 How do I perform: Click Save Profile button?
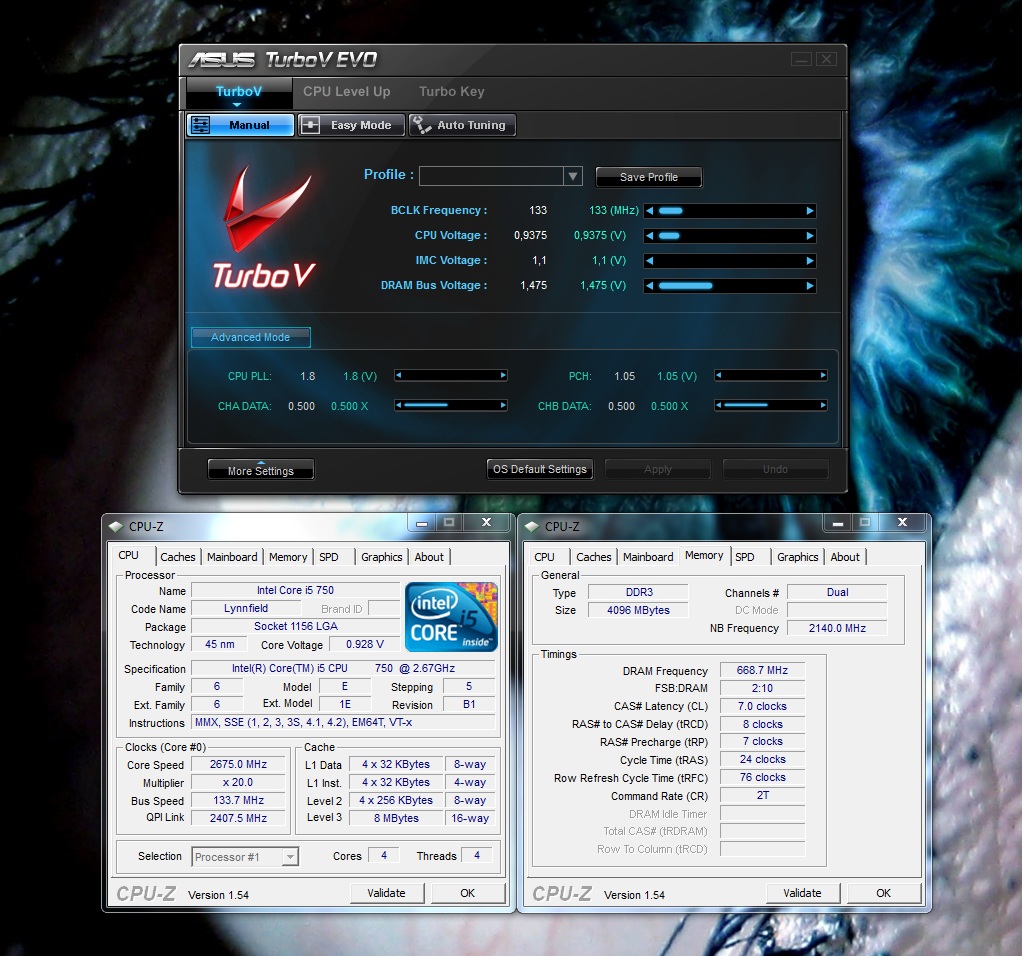(649, 177)
